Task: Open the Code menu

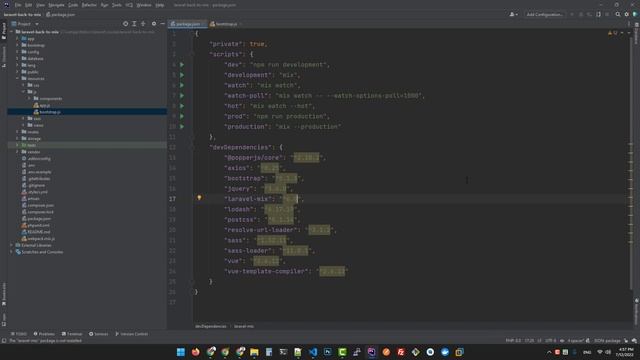Action: (73, 5)
